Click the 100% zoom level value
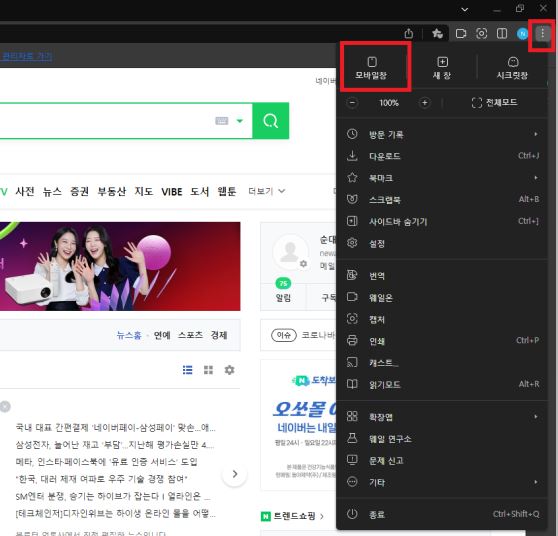This screenshot has width=558, height=536. coord(389,103)
